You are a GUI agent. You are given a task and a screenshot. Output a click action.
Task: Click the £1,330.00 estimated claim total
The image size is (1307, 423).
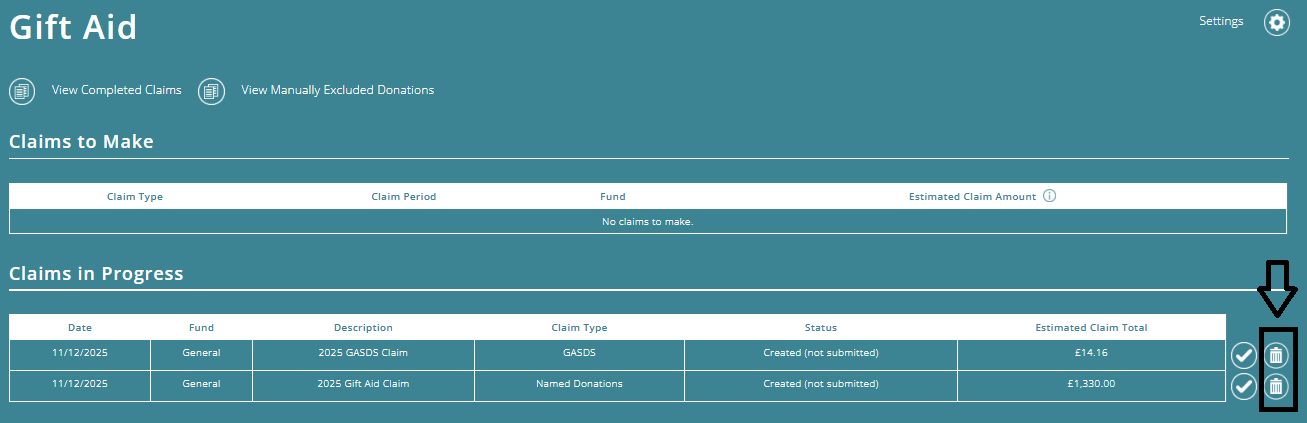[x=1091, y=384]
